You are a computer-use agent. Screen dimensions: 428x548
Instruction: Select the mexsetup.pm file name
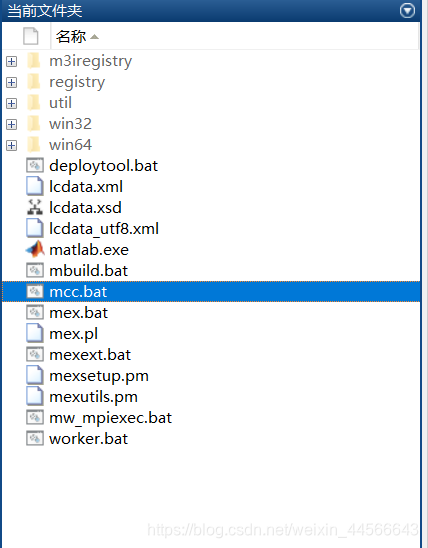pos(99,376)
